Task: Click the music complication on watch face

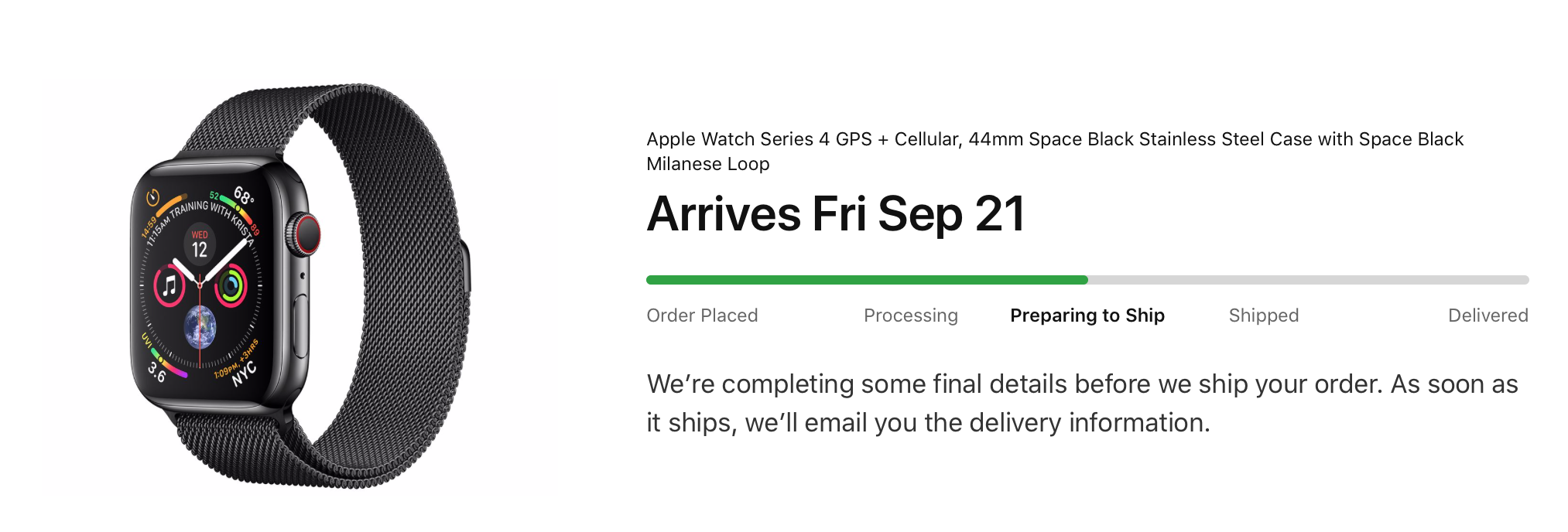Action: coord(169,286)
